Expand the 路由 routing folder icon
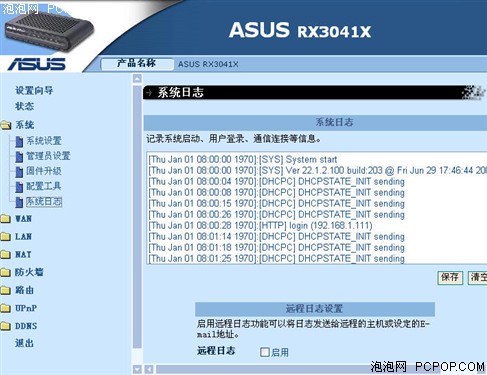 click(x=6, y=290)
